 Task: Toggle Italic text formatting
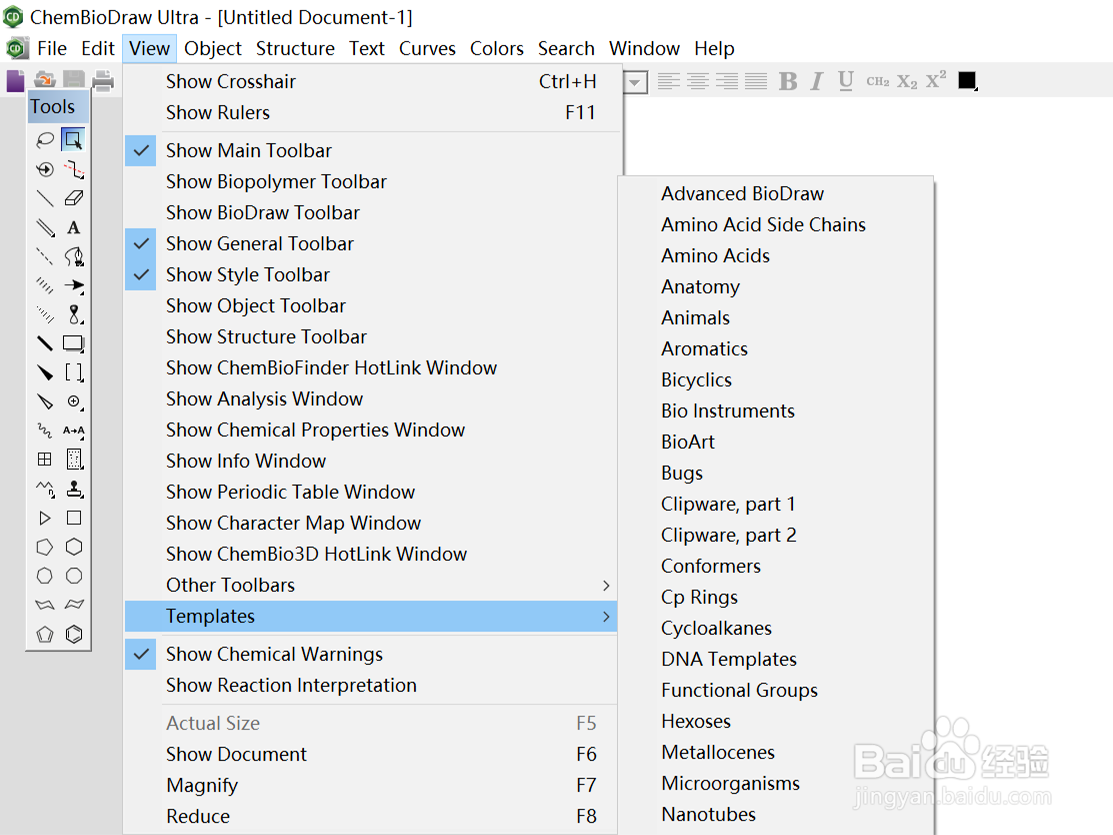(816, 81)
